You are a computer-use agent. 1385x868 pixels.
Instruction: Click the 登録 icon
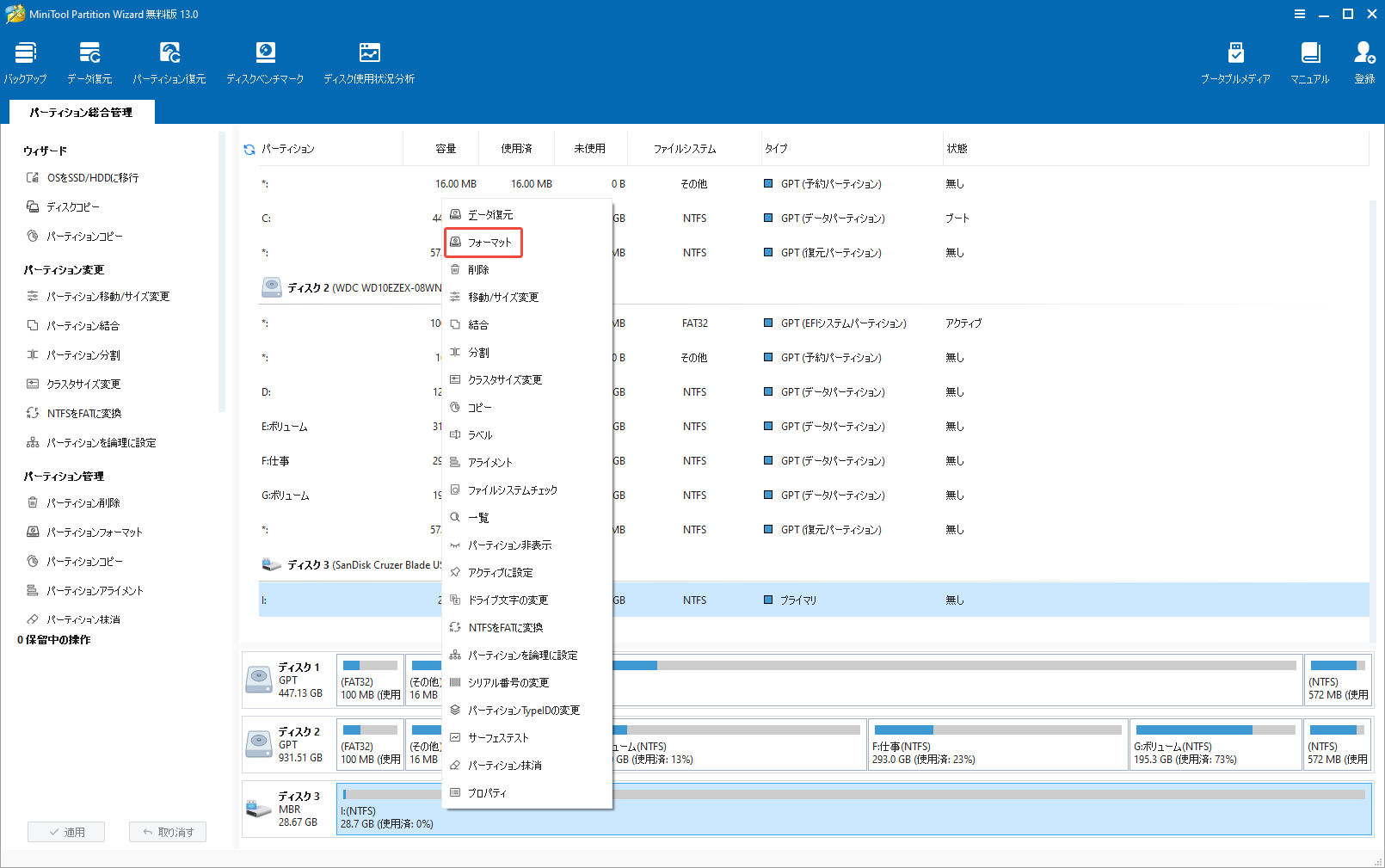click(1364, 60)
